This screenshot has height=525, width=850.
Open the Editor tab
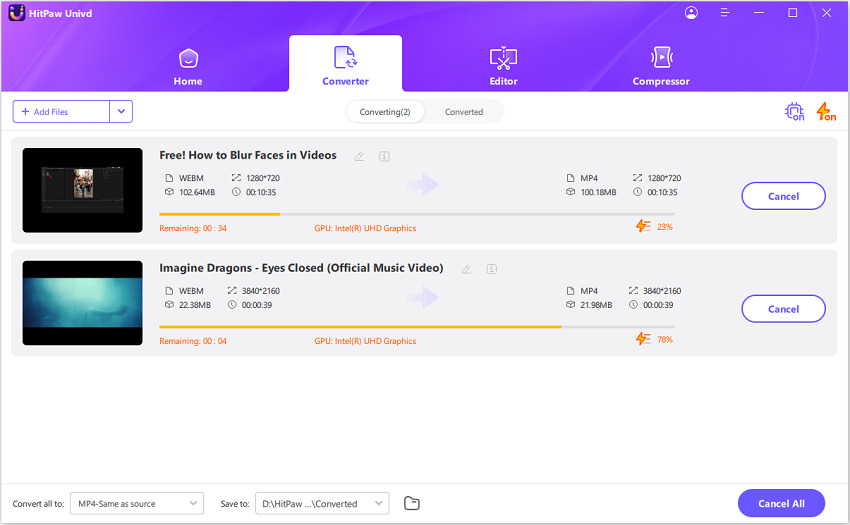coord(503,67)
